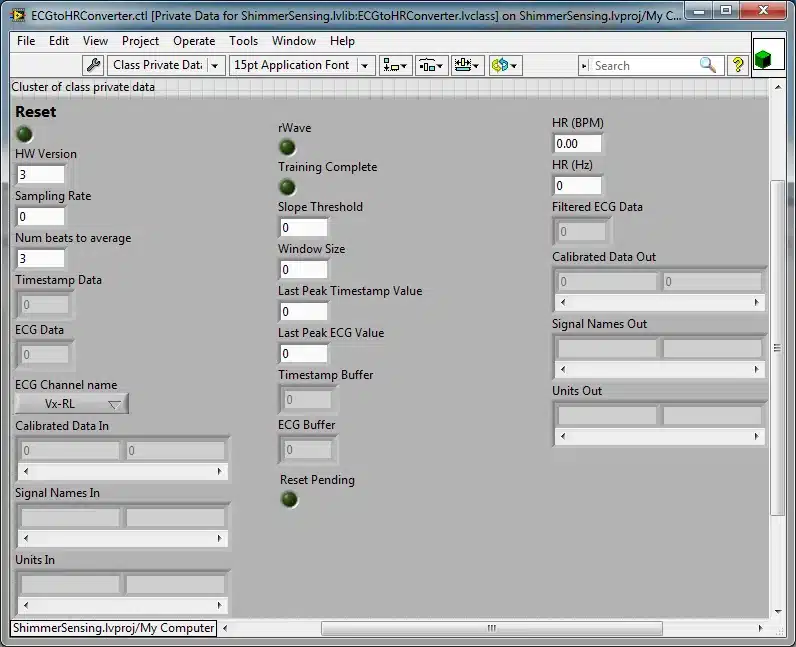Click vertical scrollbar down arrow
796x647 pixels.
tap(778, 612)
